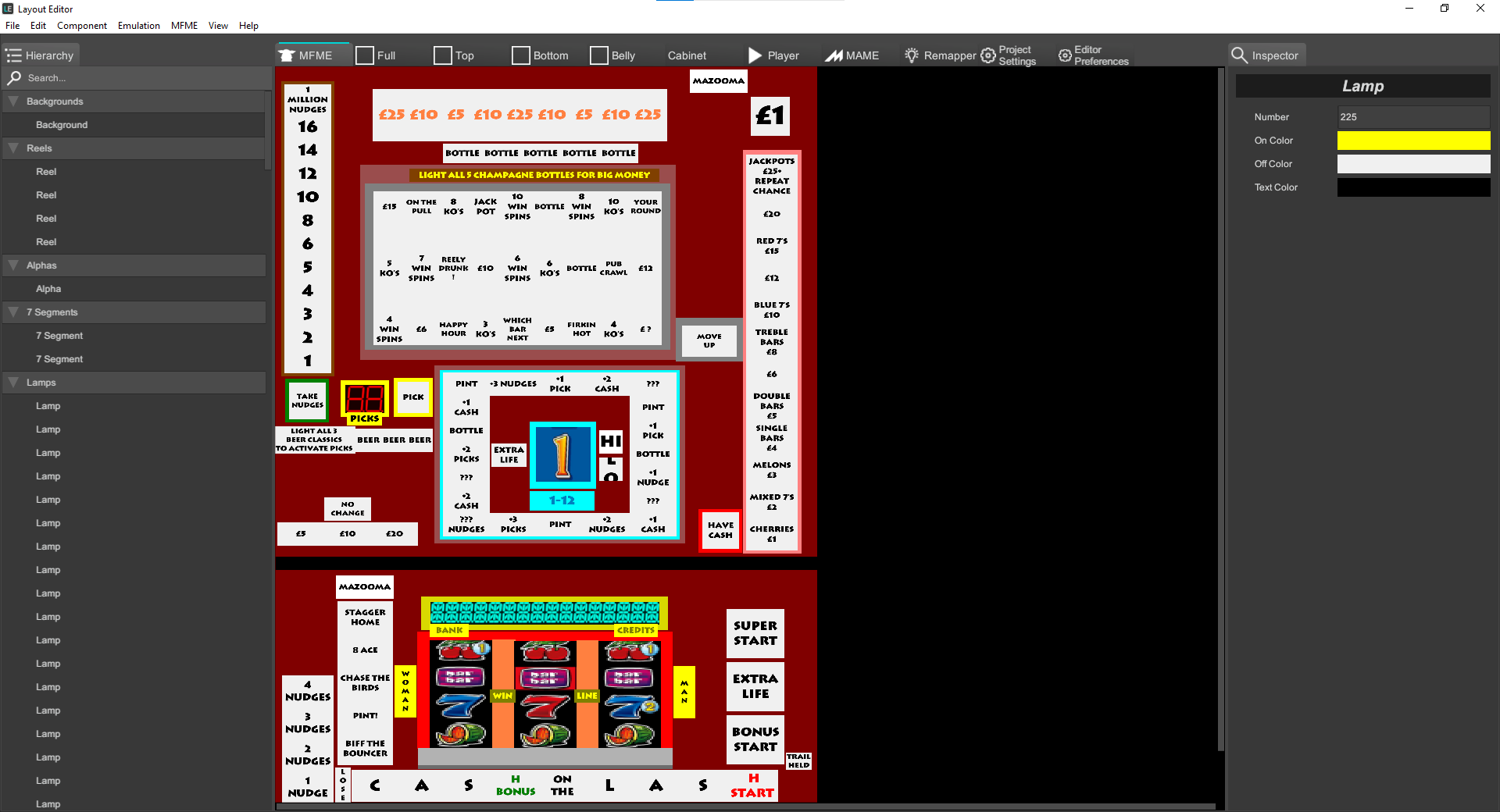Click the Inspector magnifier icon
Viewport: 1500px width, 812px height.
1239,55
